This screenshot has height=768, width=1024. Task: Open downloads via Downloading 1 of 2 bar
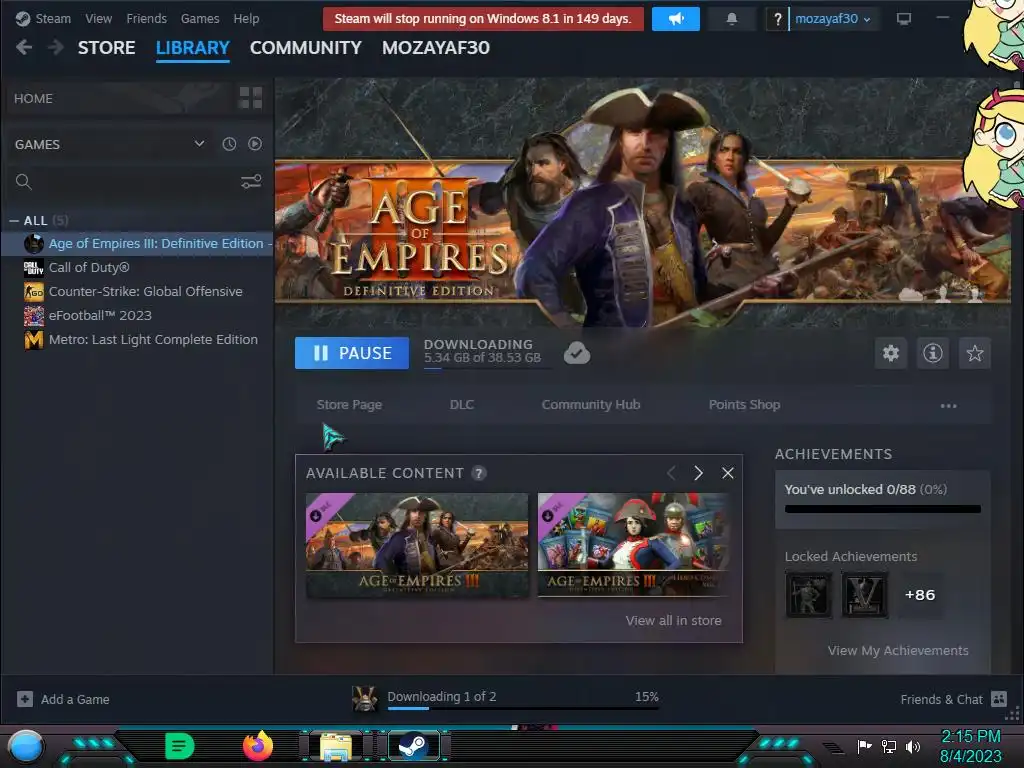coord(522,699)
